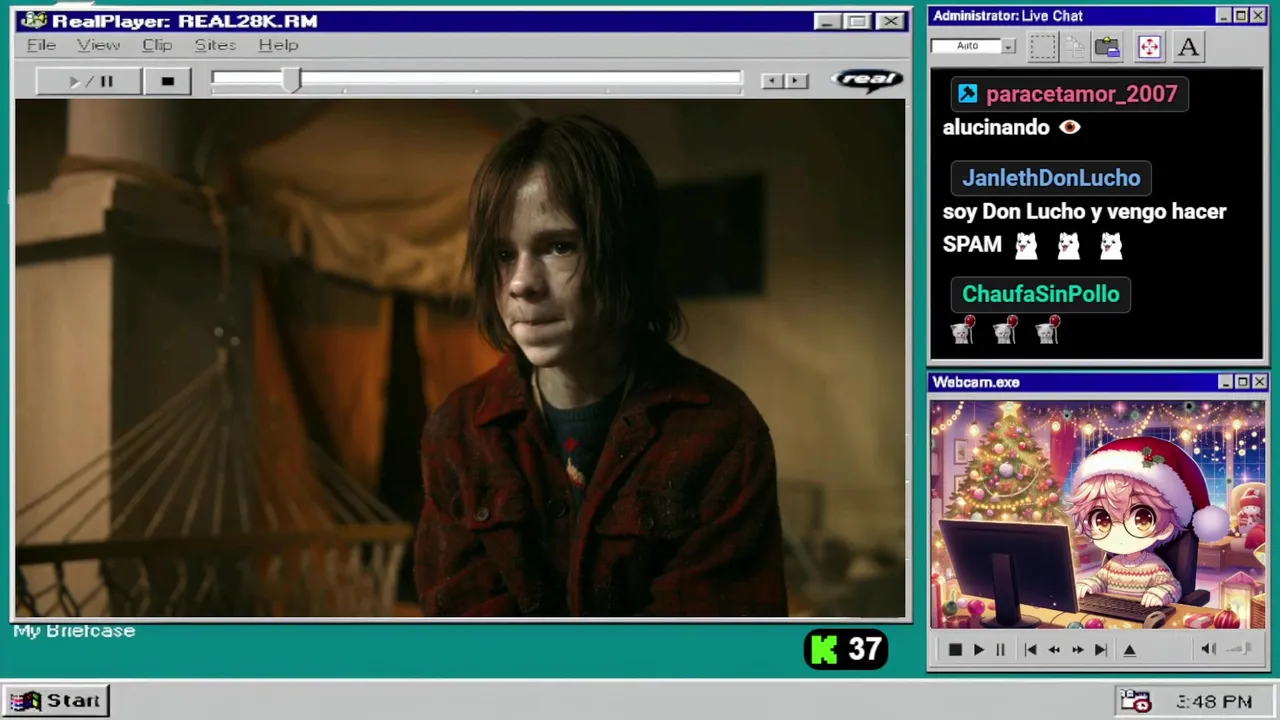Click the eye emoji after 'alucinando'
1280x720 pixels.
(1070, 127)
